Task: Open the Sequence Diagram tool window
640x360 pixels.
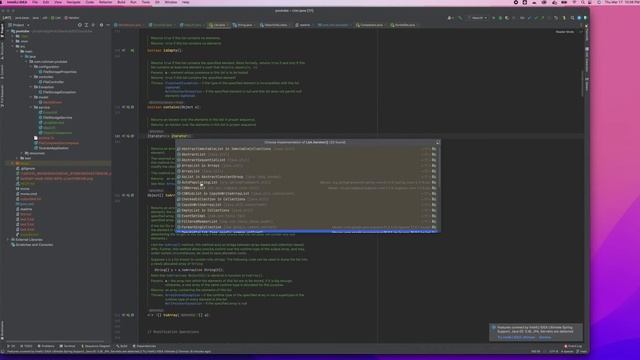Action: 96,346
